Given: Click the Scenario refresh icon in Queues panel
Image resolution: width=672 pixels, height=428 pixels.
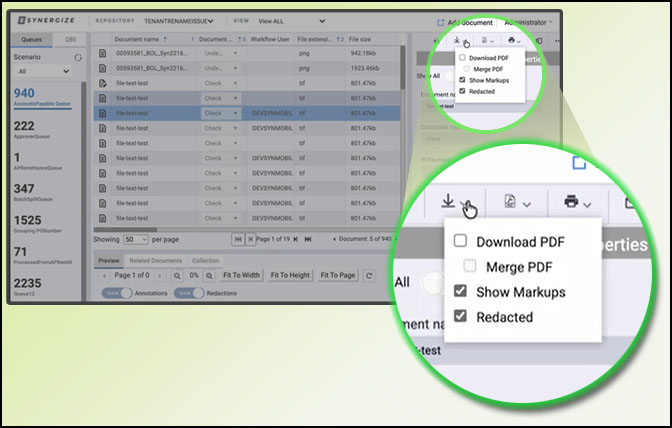Looking at the screenshot, I should click(x=78, y=57).
